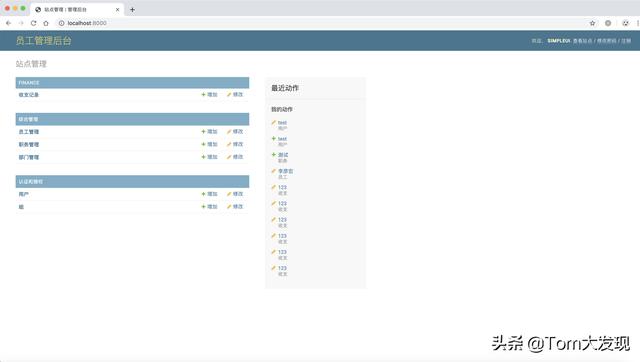640x362 pixels.
Task: Open the 用户 model list
Action: point(24,194)
